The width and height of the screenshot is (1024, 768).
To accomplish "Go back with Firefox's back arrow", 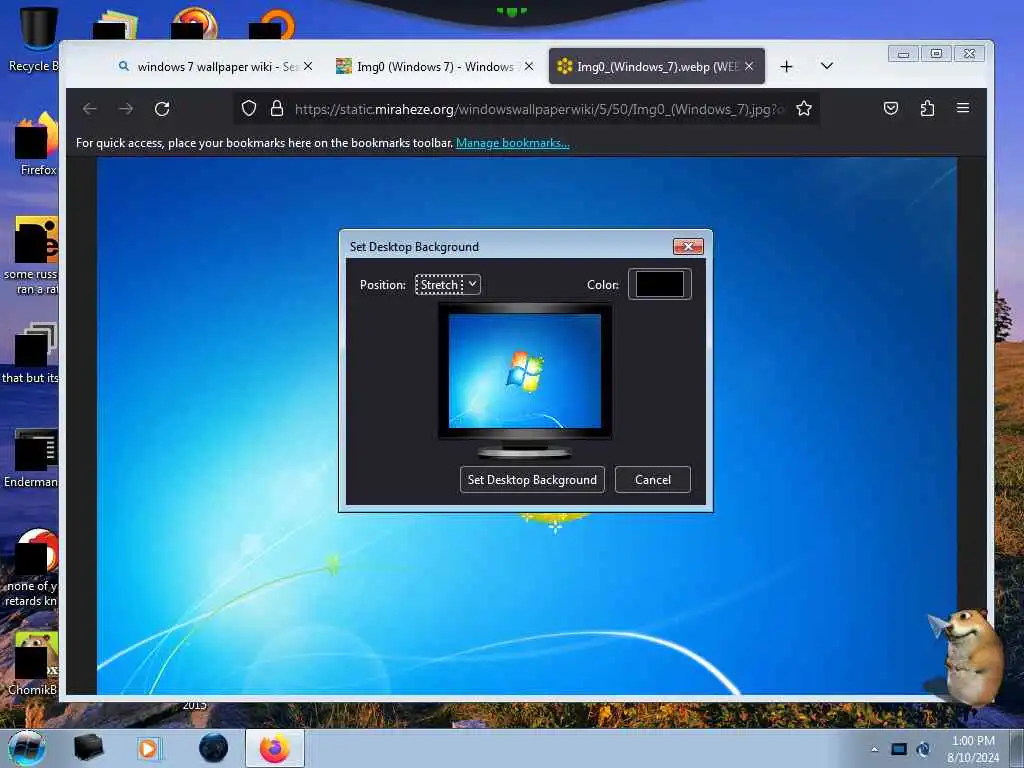I will pyautogui.click(x=89, y=108).
